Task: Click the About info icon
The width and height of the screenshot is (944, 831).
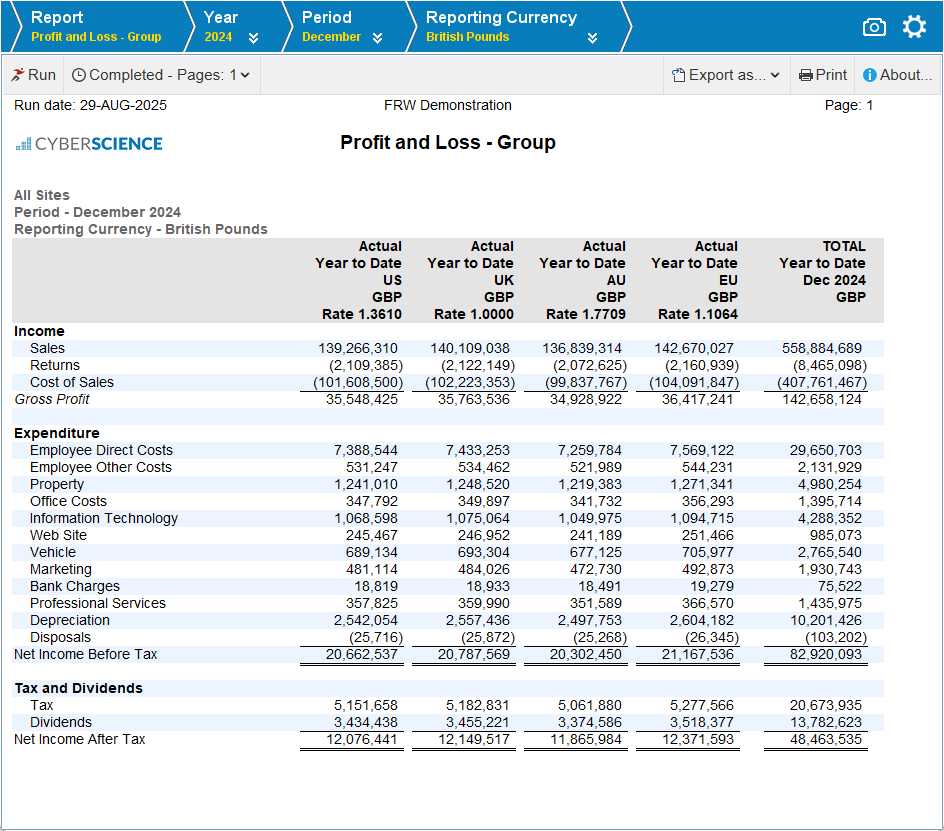Action: click(870, 75)
